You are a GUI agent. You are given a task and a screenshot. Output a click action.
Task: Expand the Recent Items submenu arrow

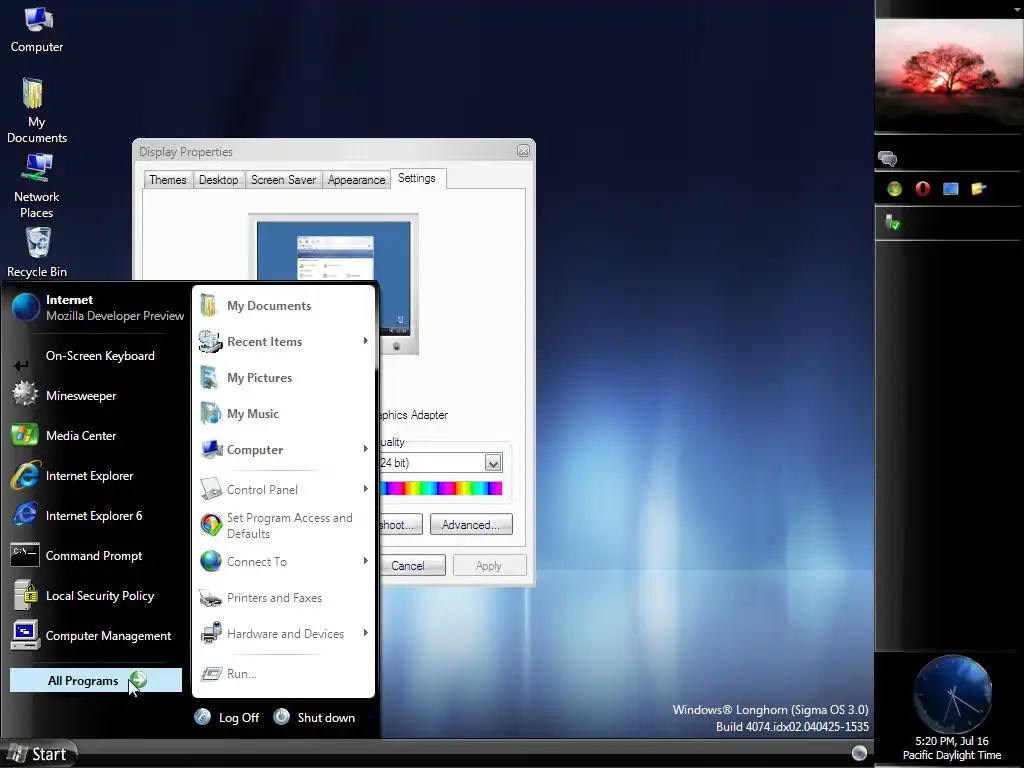tap(365, 341)
